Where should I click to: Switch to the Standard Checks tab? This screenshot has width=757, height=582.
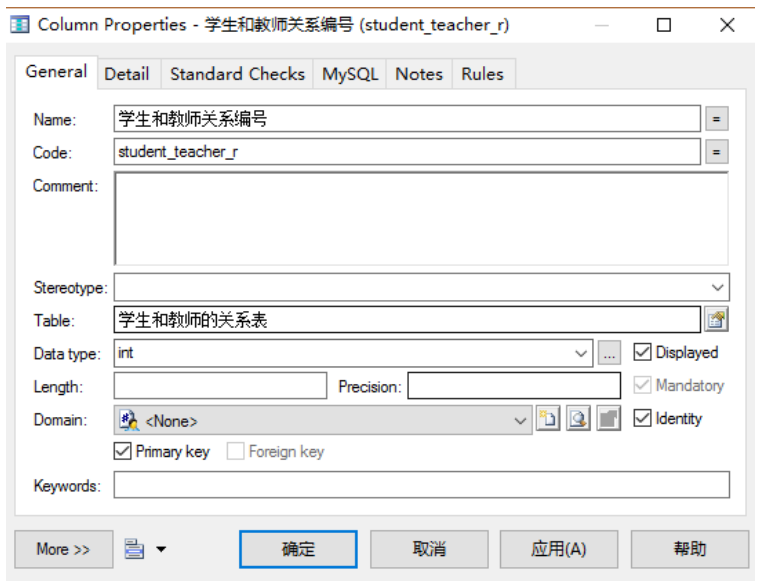237,74
